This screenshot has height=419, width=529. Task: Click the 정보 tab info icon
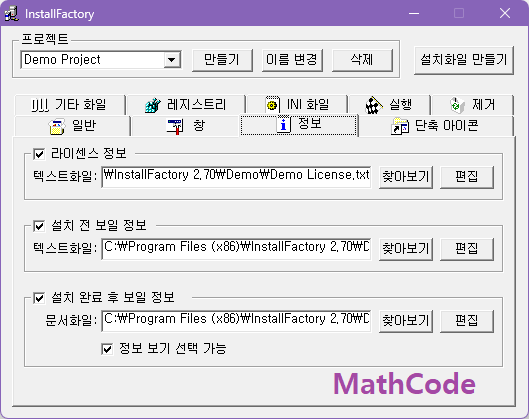click(x=283, y=124)
